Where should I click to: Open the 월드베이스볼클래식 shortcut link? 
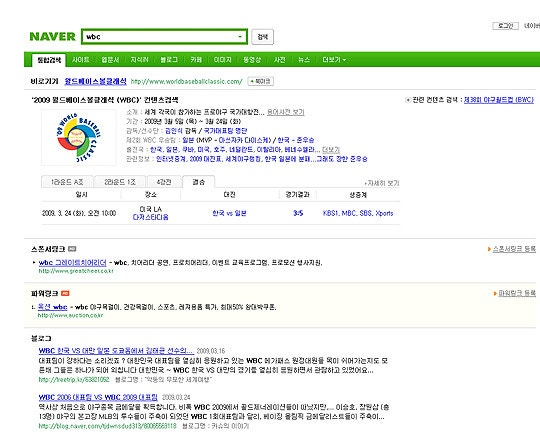click(x=95, y=81)
